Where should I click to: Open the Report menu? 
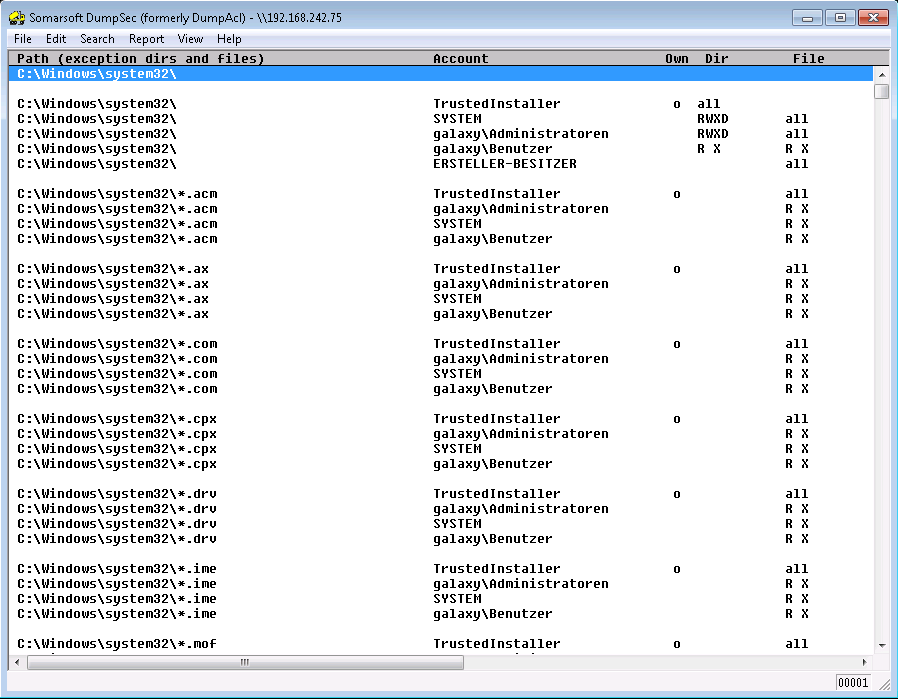pyautogui.click(x=146, y=39)
